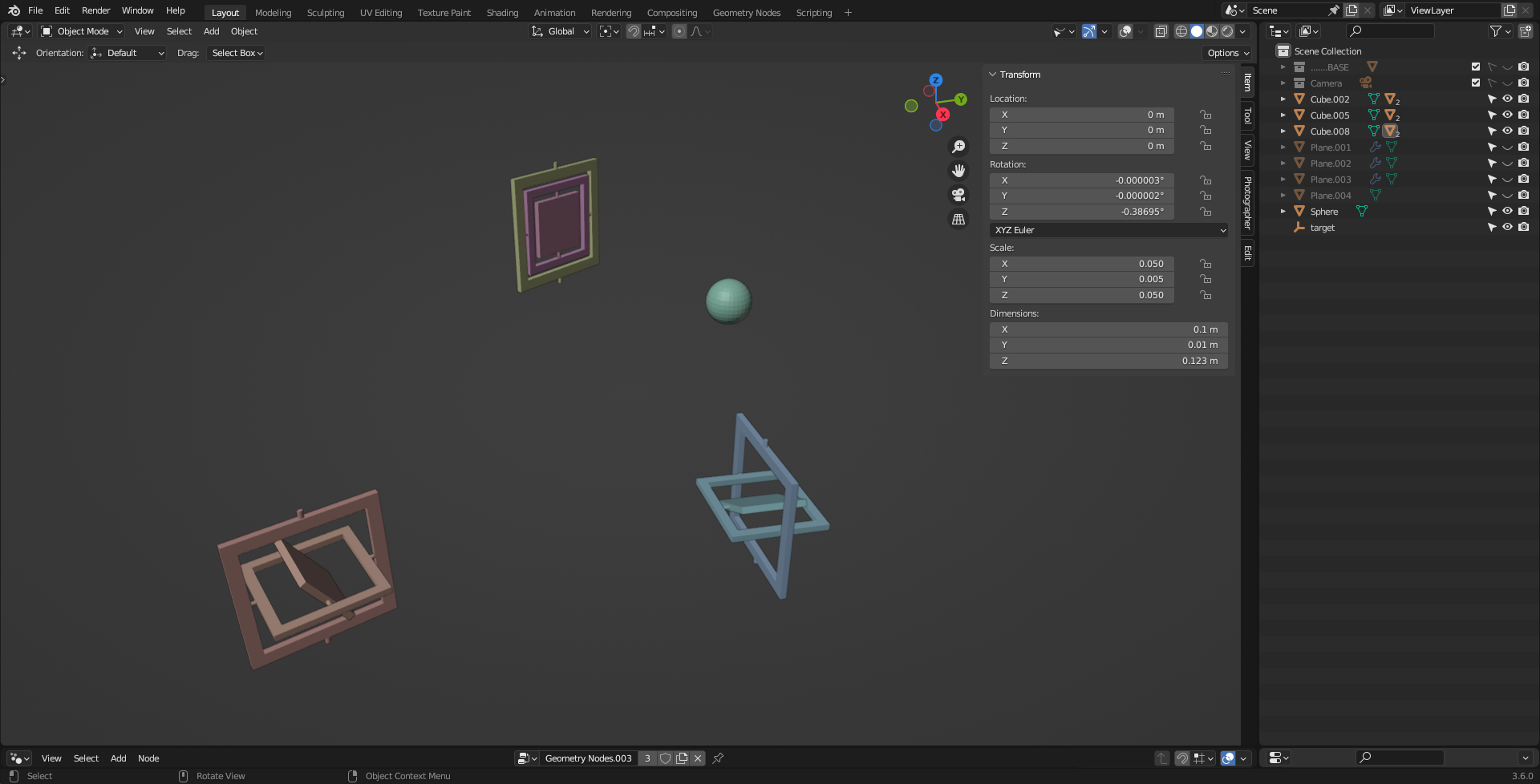Show Plane.001 in viewport via closed eye icon

point(1507,148)
